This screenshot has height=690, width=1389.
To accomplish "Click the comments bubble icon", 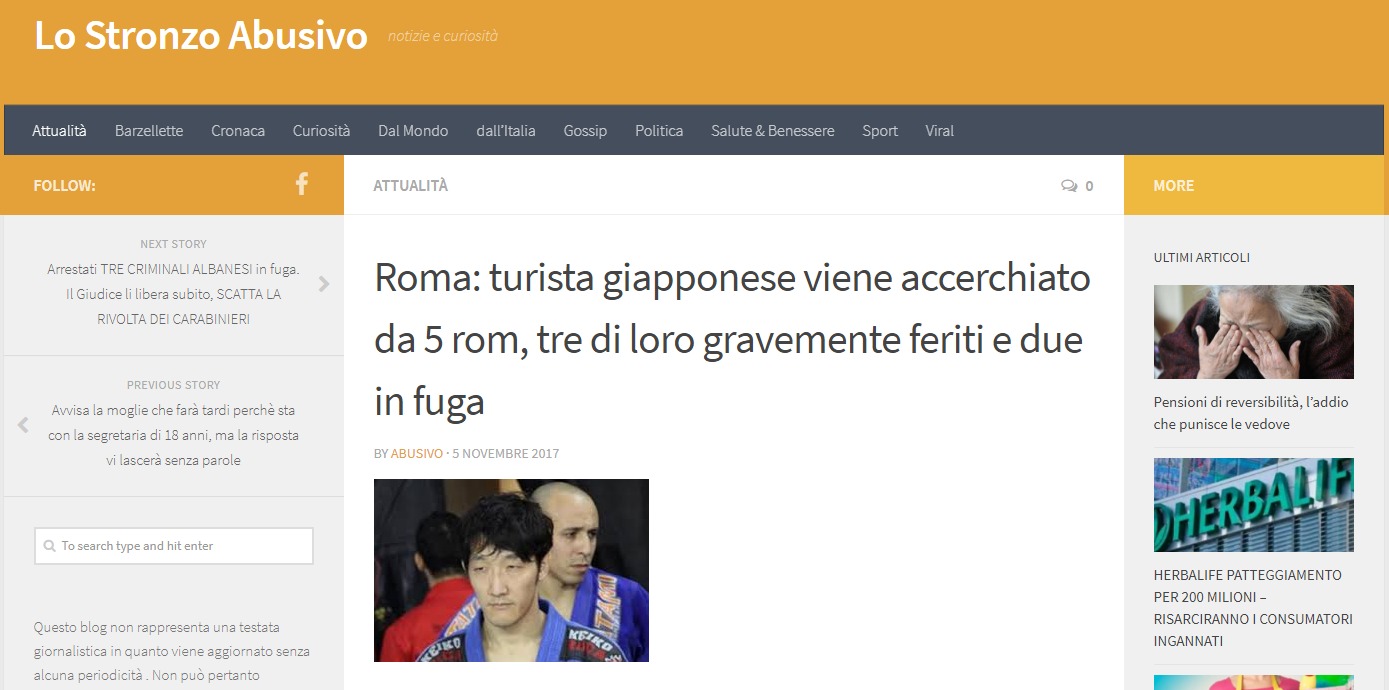I will coord(1069,186).
